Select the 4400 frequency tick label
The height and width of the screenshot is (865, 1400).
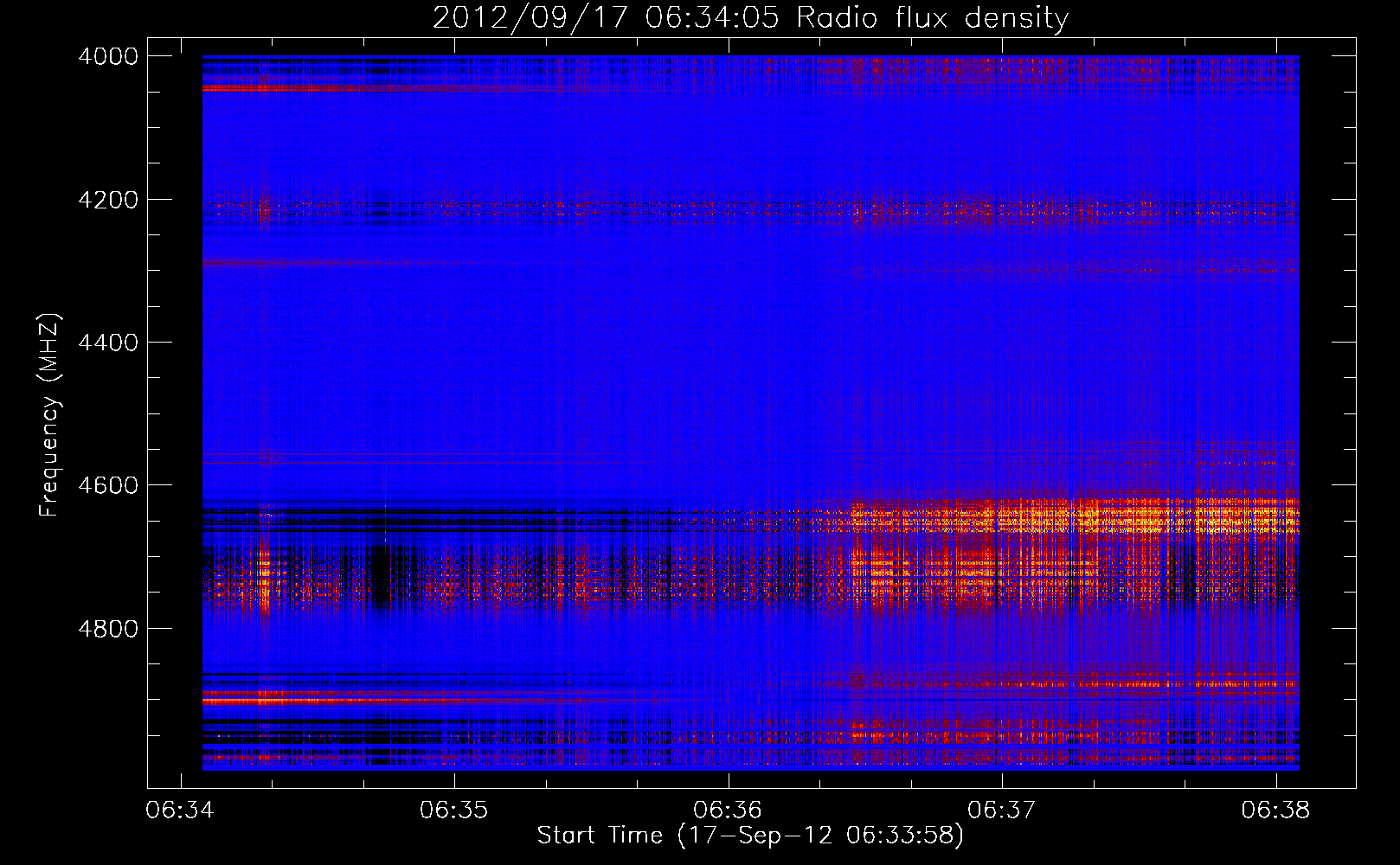[x=108, y=343]
